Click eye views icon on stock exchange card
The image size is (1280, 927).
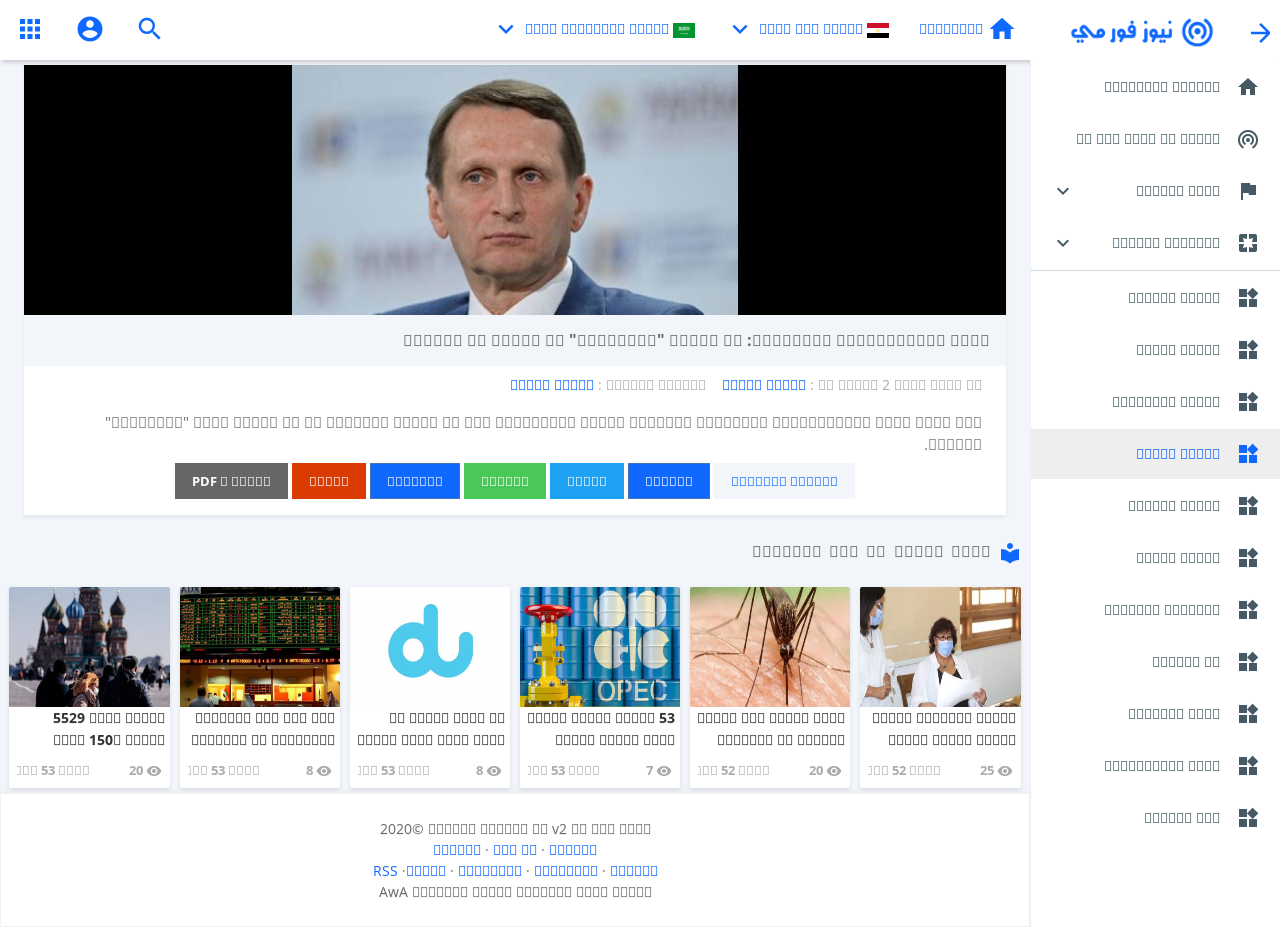point(325,771)
